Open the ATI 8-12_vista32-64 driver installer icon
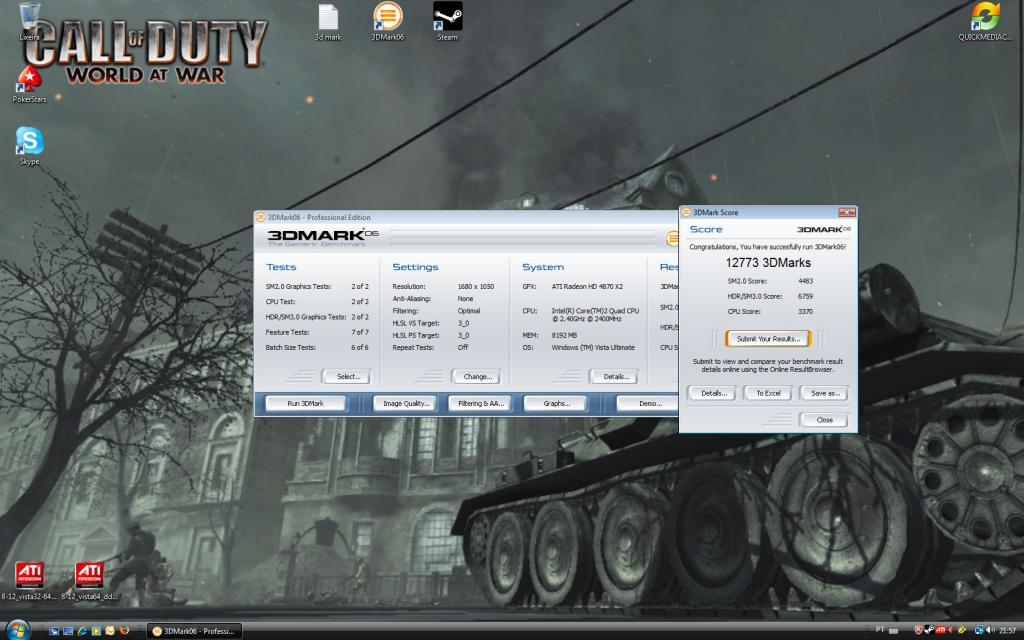Image resolution: width=1024 pixels, height=640 pixels. point(29,580)
